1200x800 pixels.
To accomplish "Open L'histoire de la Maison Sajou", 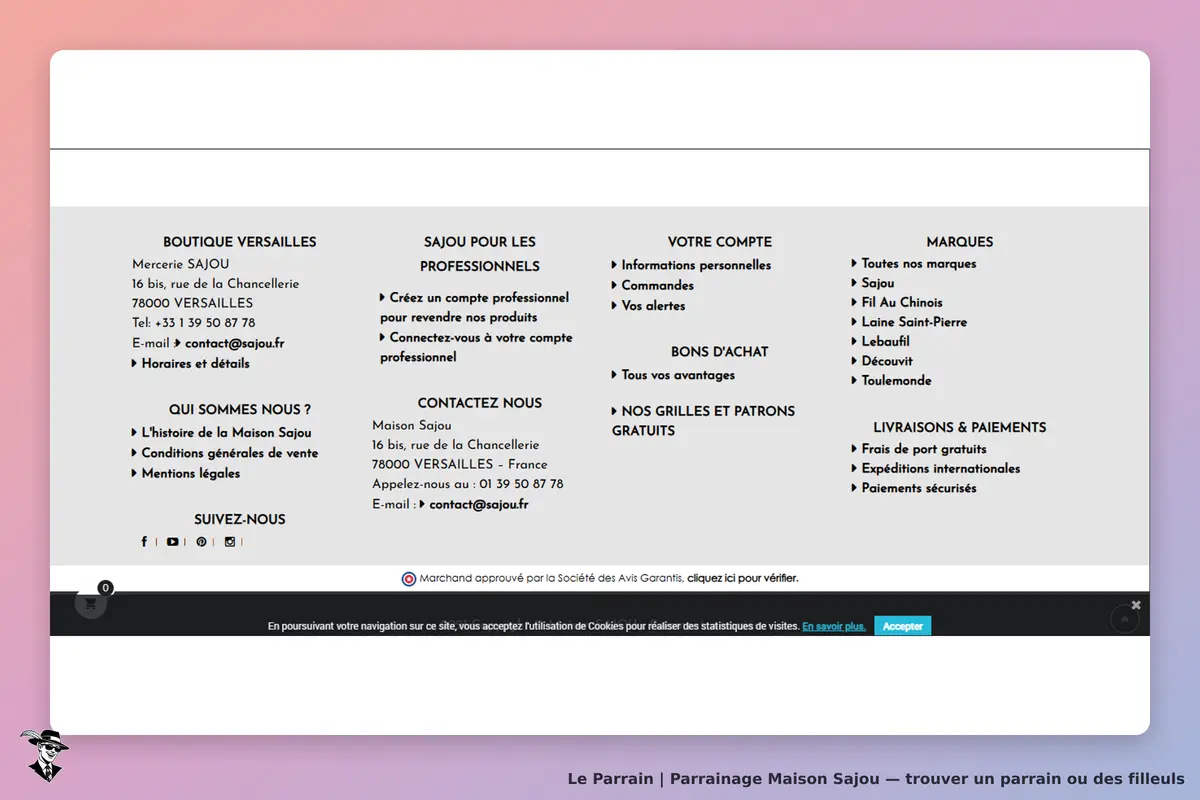I will 226,433.
